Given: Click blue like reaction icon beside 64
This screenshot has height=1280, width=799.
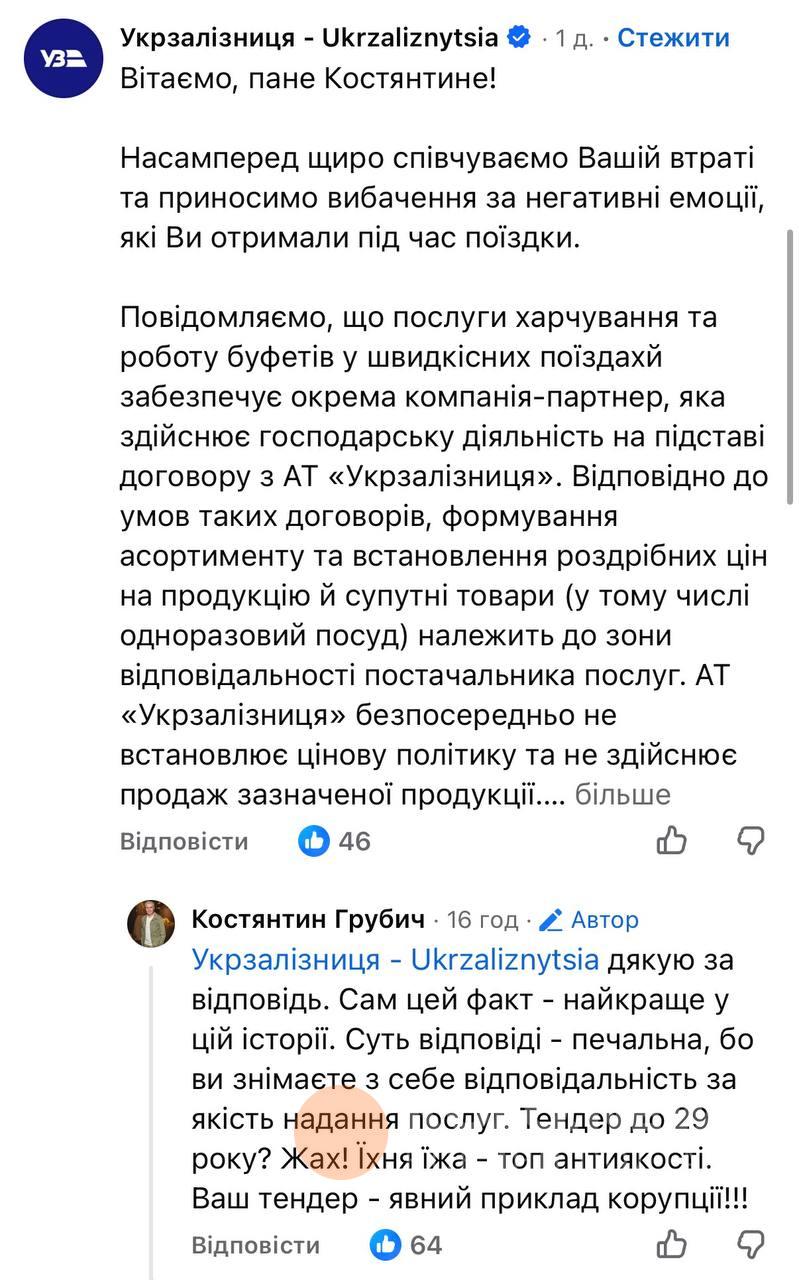Looking at the screenshot, I should [x=385, y=1244].
